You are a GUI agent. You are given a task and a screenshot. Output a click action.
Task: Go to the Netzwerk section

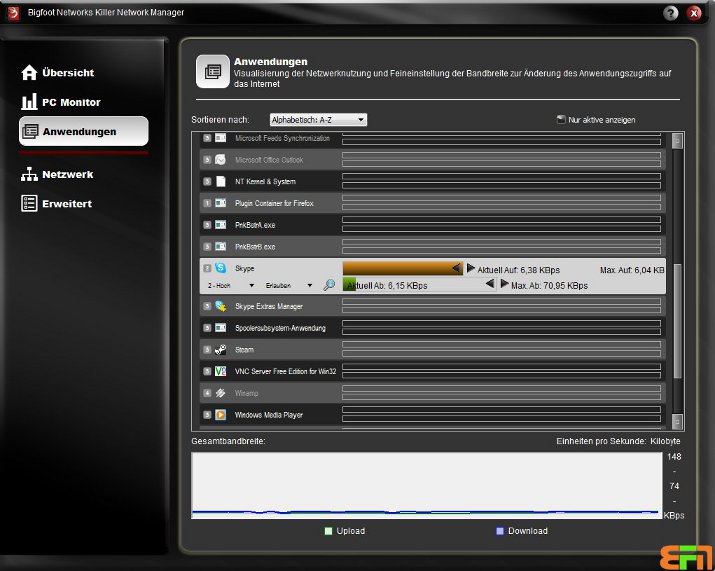(x=57, y=174)
